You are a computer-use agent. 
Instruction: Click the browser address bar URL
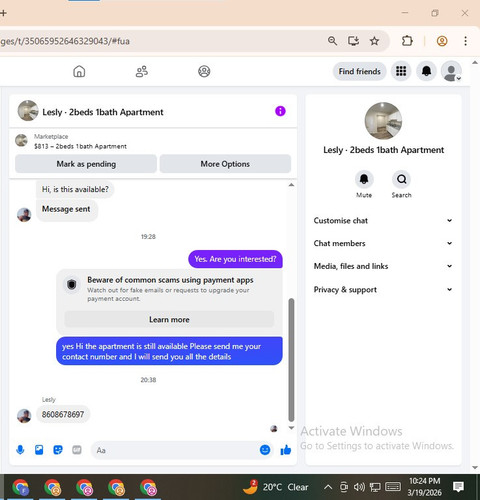tap(65, 41)
